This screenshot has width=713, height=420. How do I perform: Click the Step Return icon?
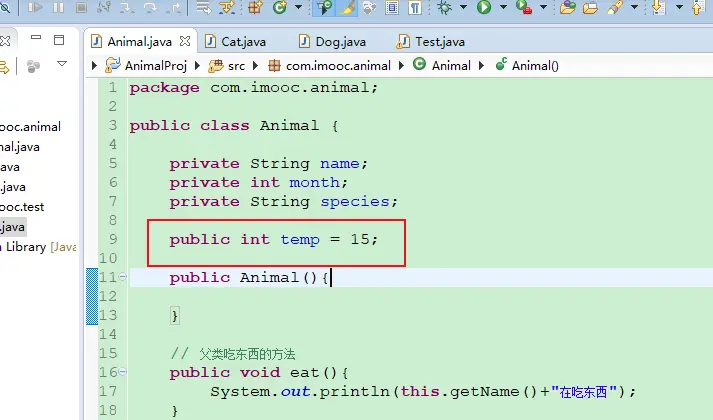coord(173,7)
